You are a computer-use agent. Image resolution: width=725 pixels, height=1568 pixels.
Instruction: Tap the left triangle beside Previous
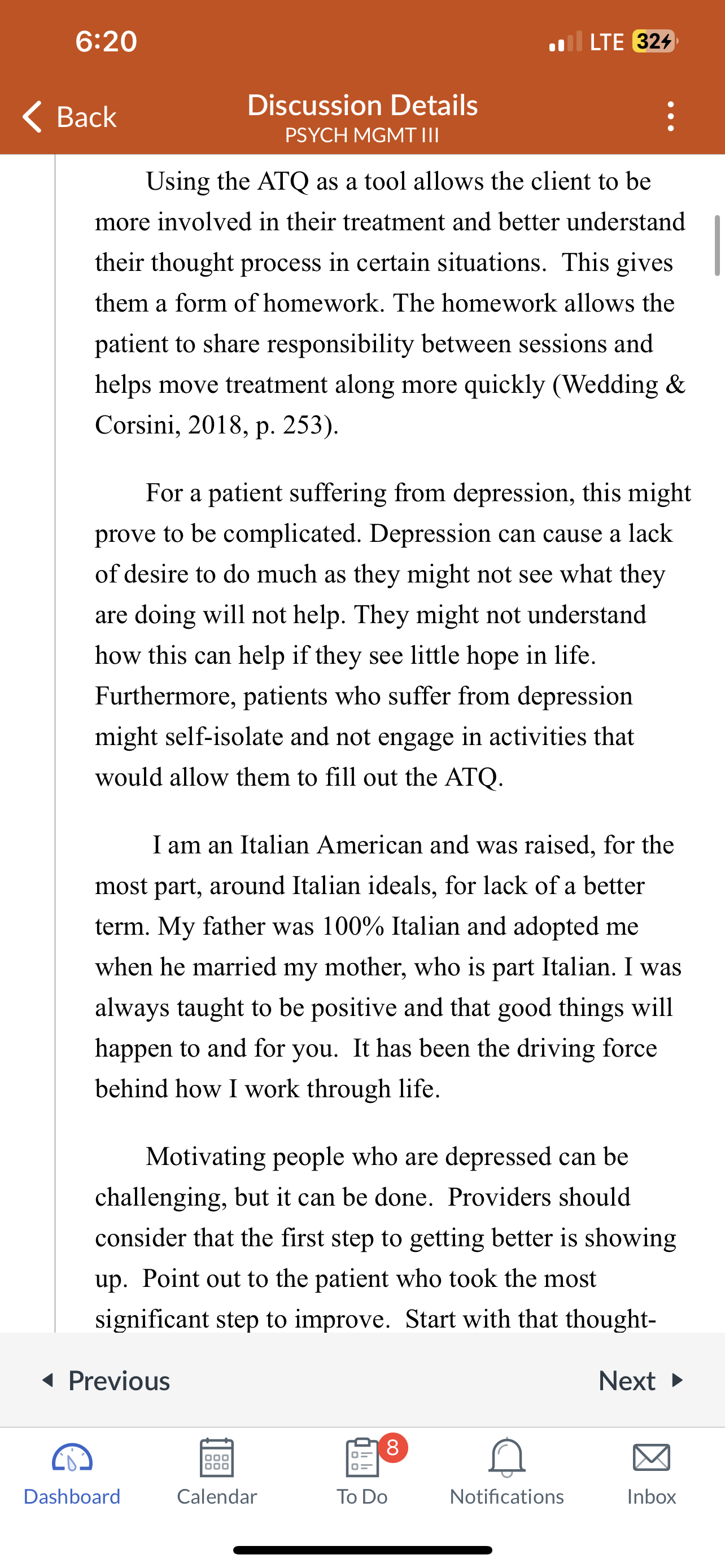tap(47, 1380)
